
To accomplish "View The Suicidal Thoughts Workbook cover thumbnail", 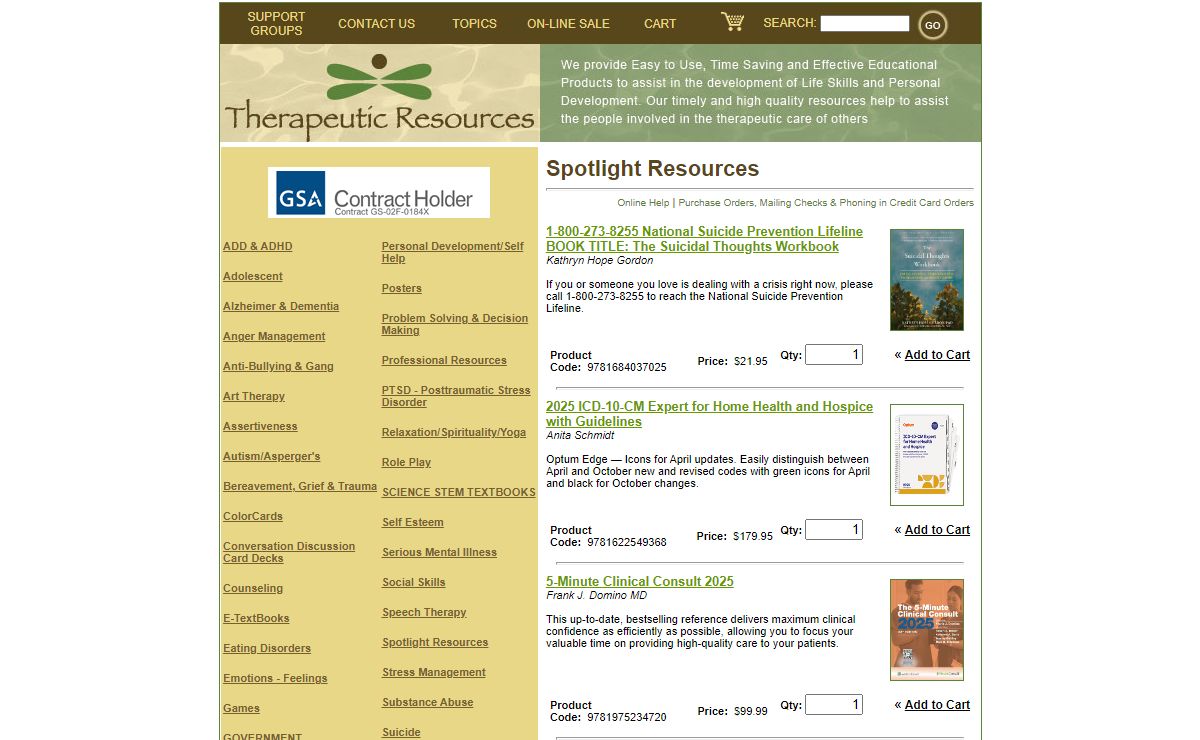I will 927,280.
